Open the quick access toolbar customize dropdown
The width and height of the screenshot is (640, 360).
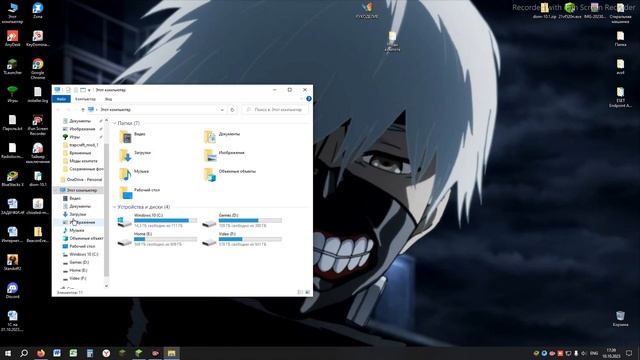(89, 90)
